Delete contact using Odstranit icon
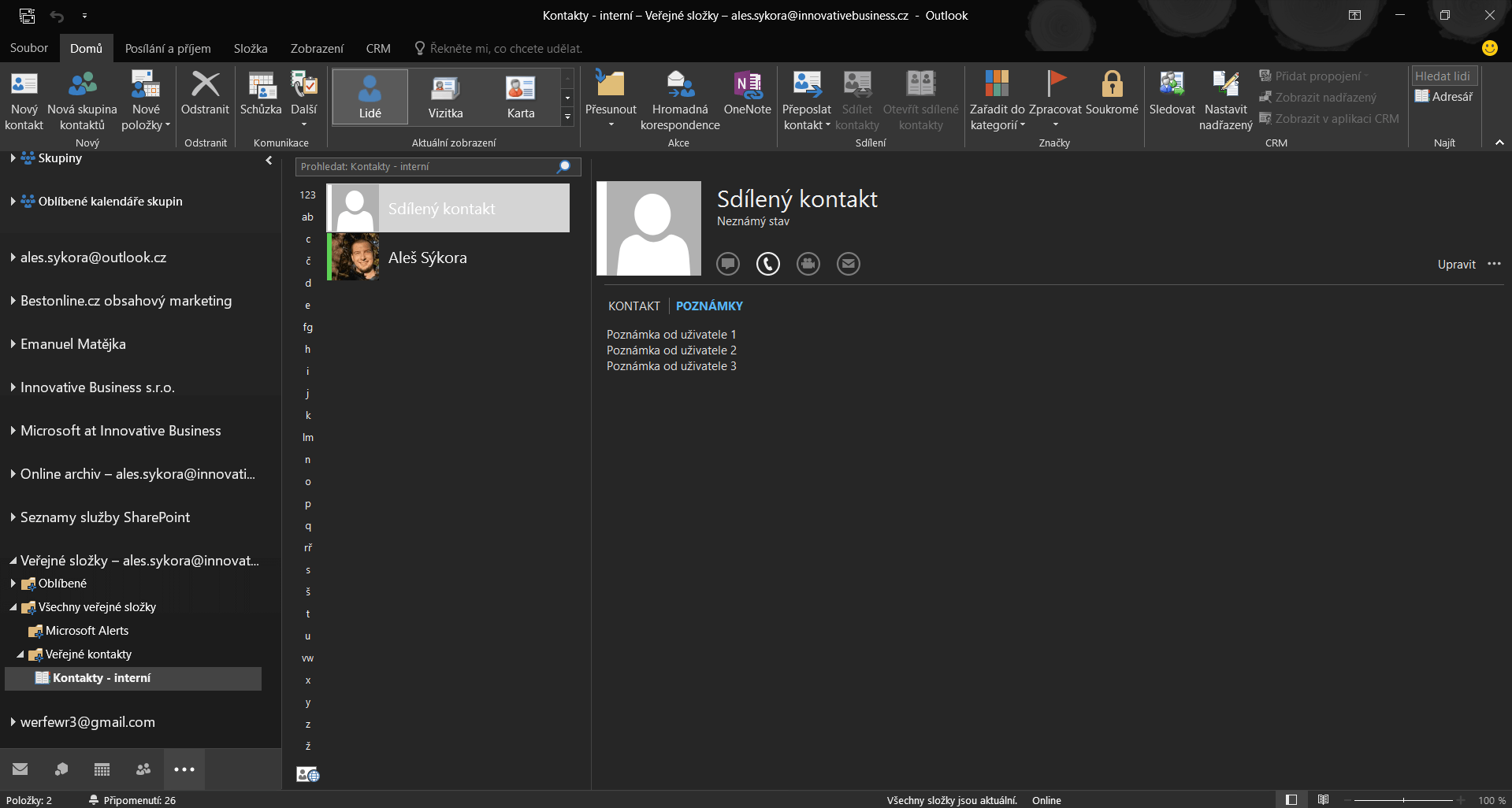This screenshot has height=808, width=1512. click(x=205, y=95)
